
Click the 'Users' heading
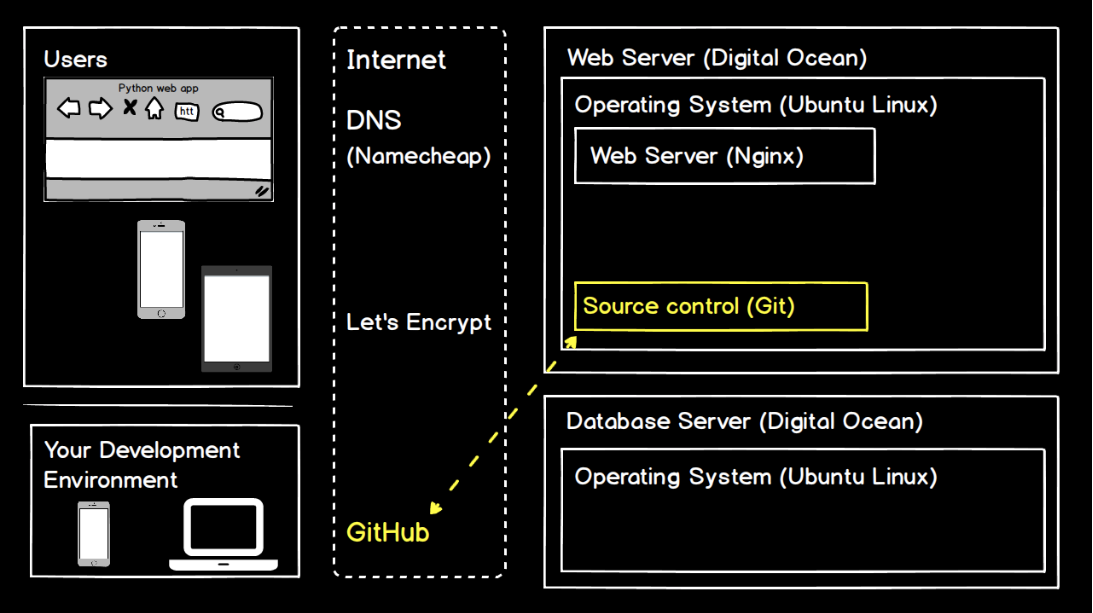coord(75,59)
